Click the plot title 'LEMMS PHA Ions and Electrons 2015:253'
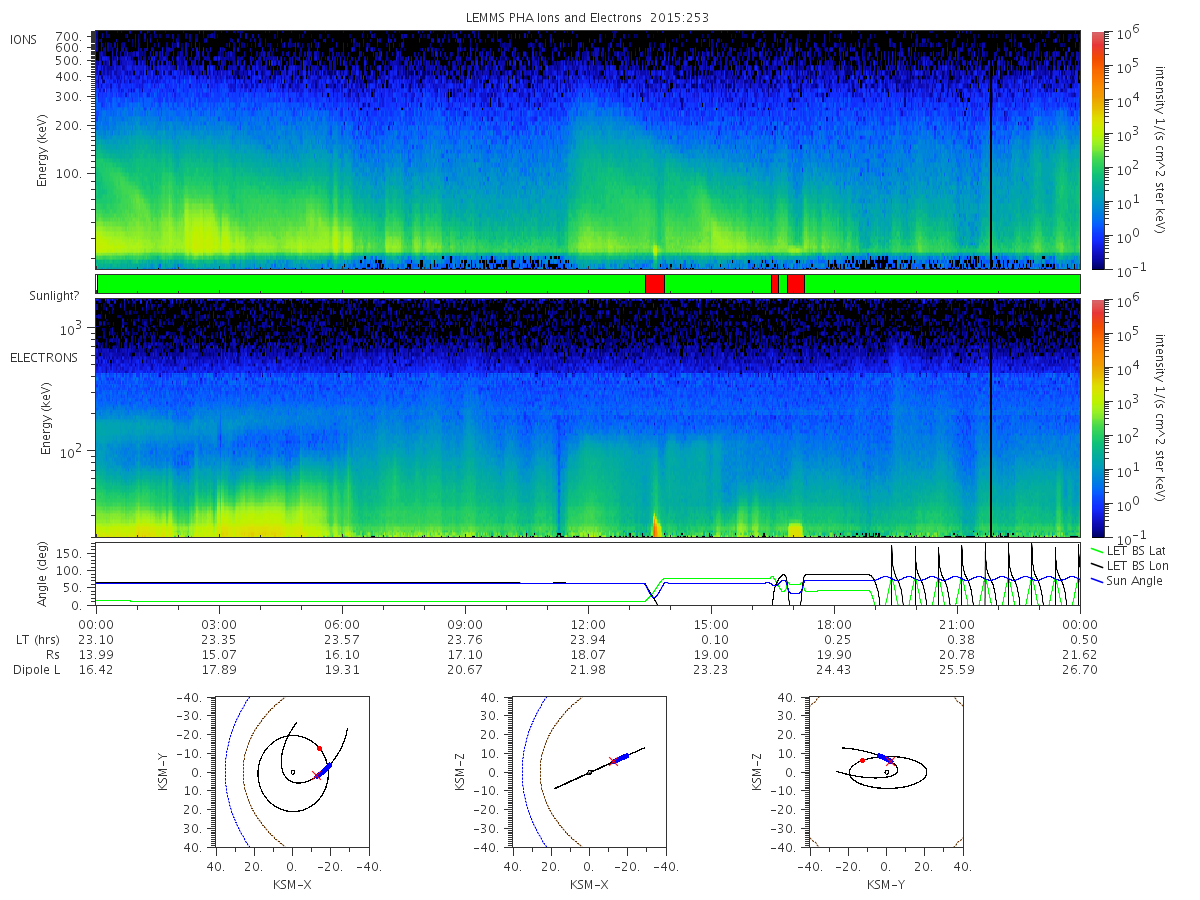 tap(588, 18)
